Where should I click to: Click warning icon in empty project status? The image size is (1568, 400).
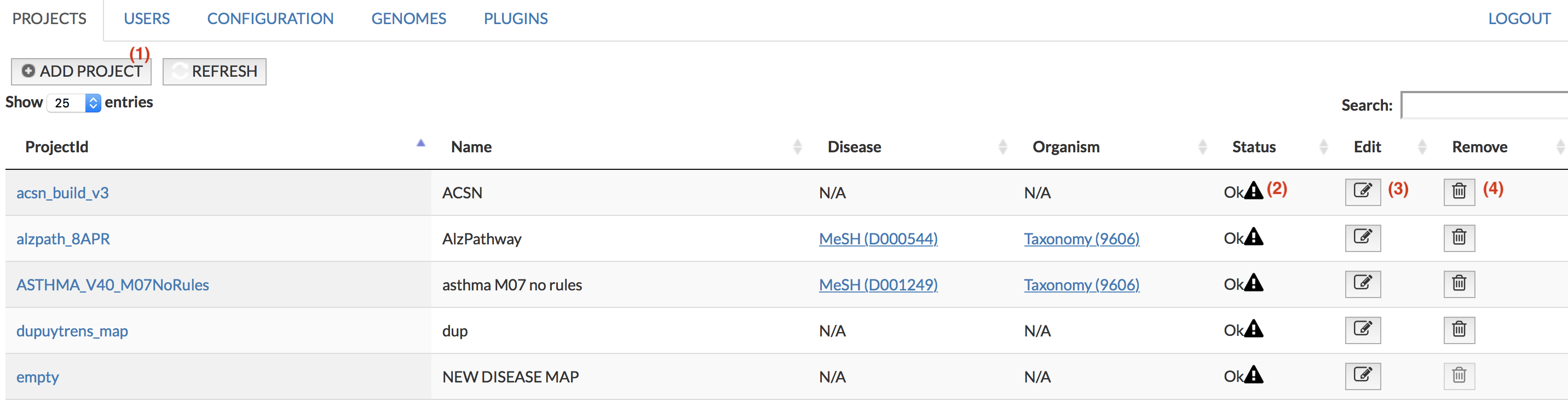point(1253,375)
